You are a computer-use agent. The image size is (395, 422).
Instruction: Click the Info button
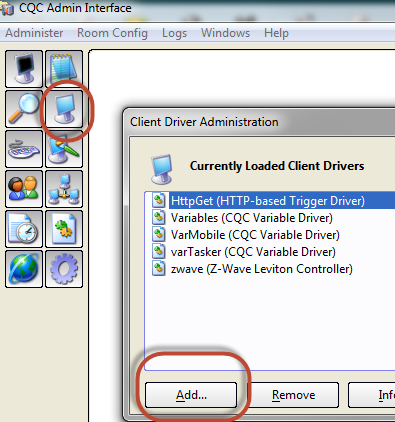pos(372,395)
